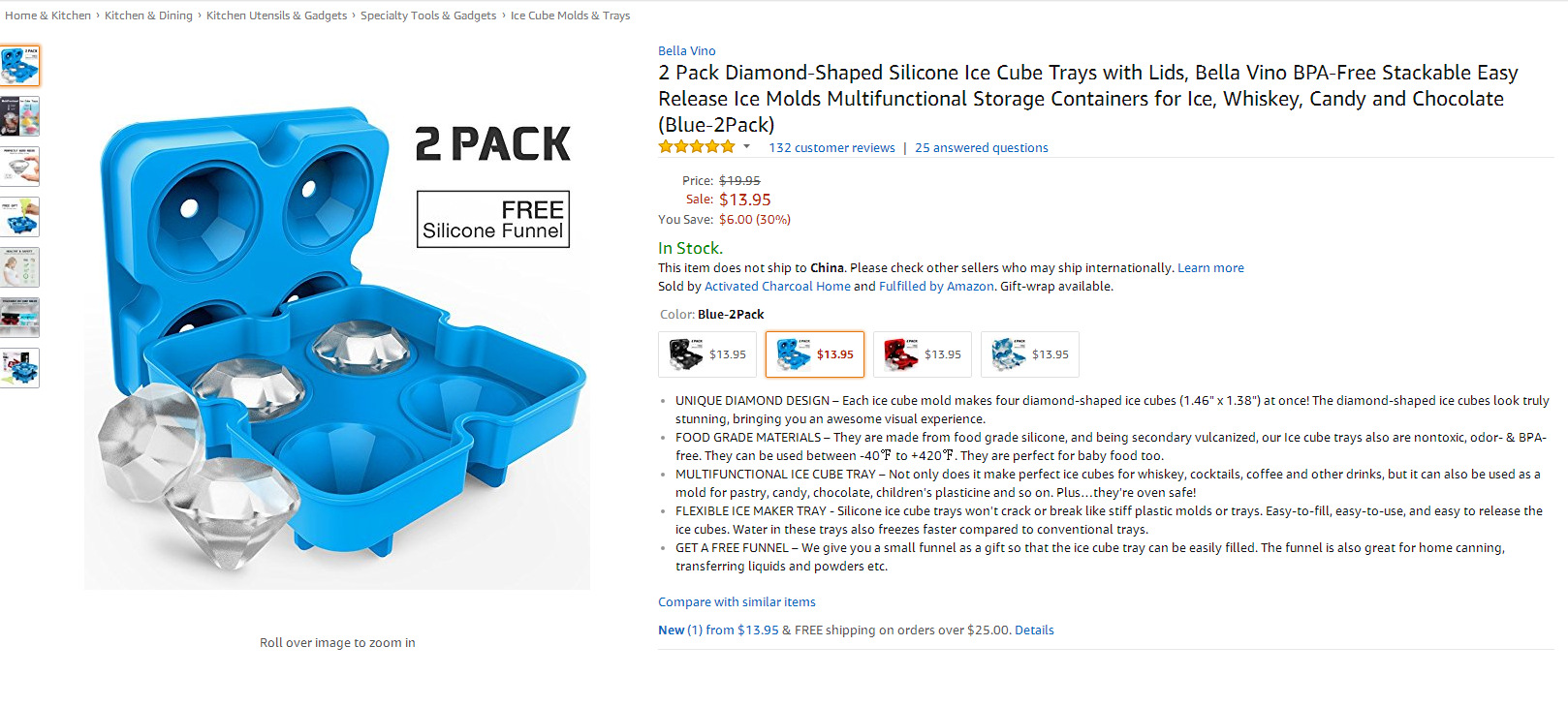Open the 25 answered questions link
Viewport: 1568px width, 707px height.
click(981, 148)
